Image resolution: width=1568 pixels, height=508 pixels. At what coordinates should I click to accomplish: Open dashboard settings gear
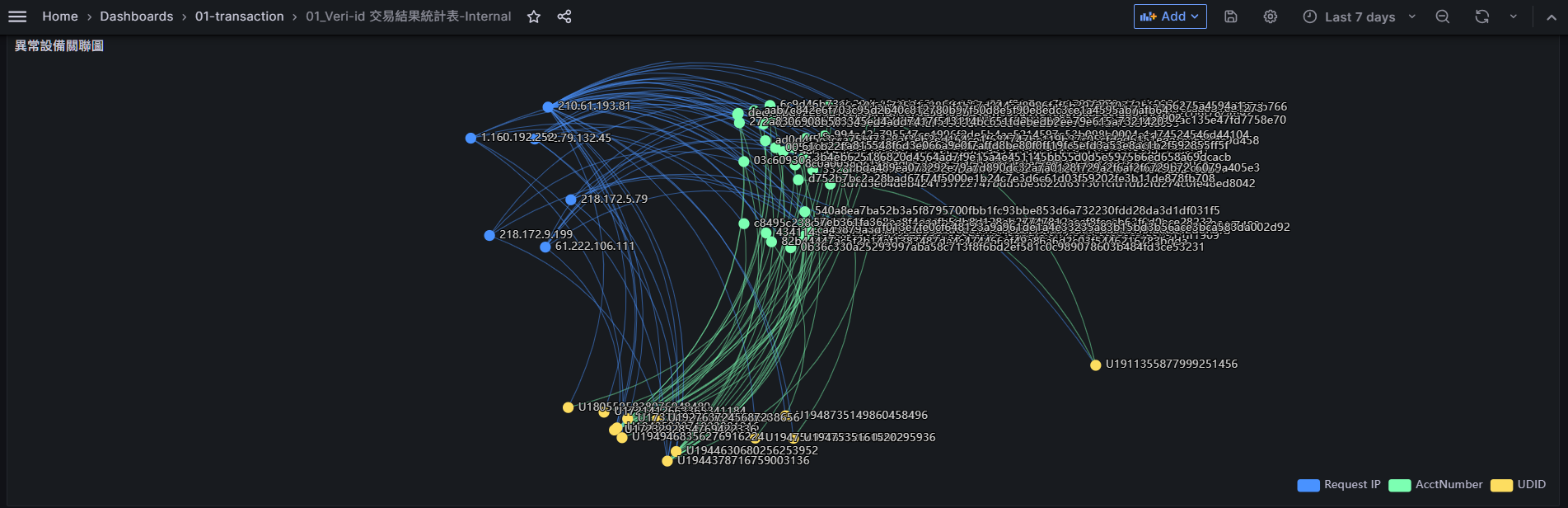(x=1271, y=16)
